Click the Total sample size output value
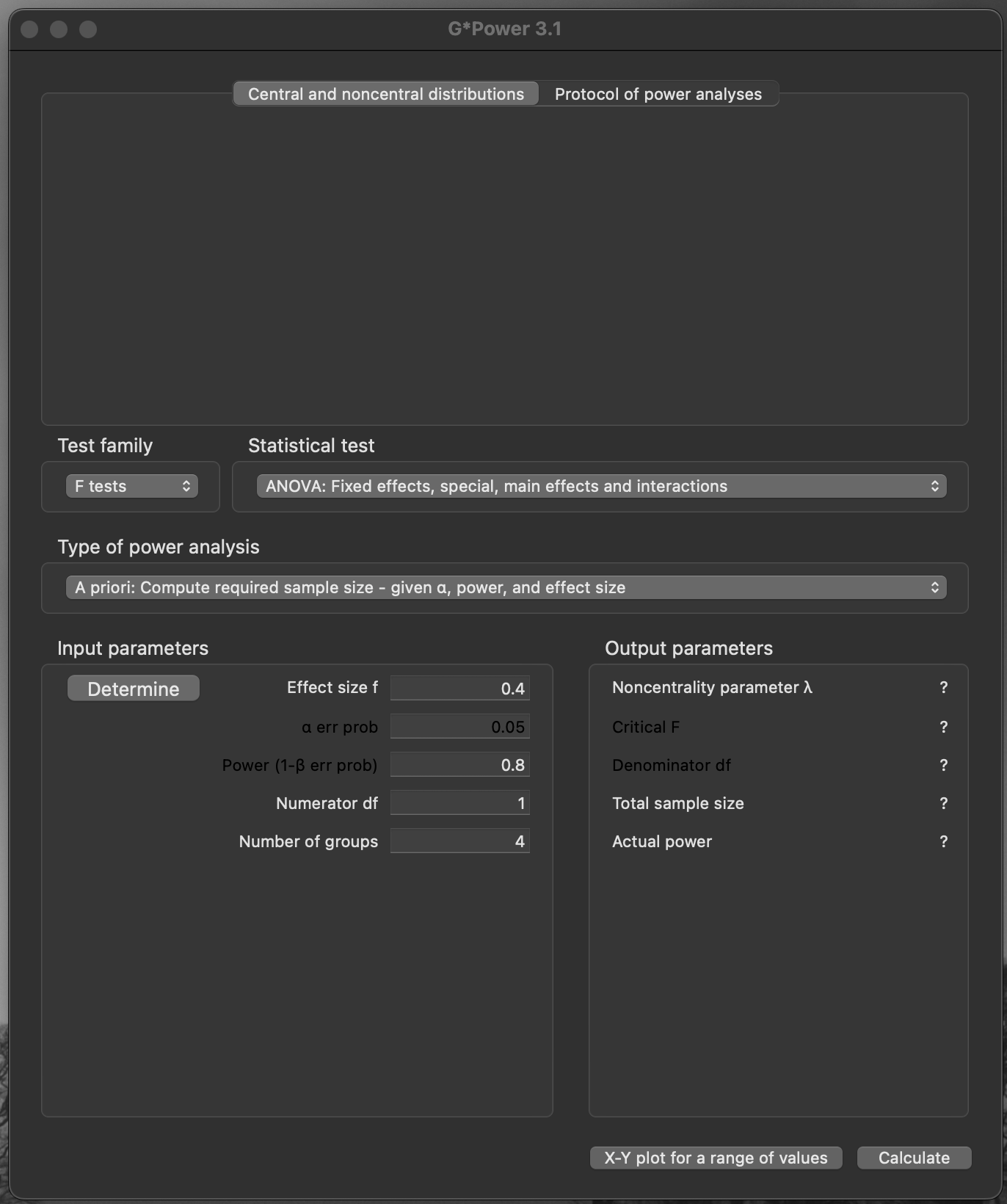1007x1204 pixels. tap(943, 803)
